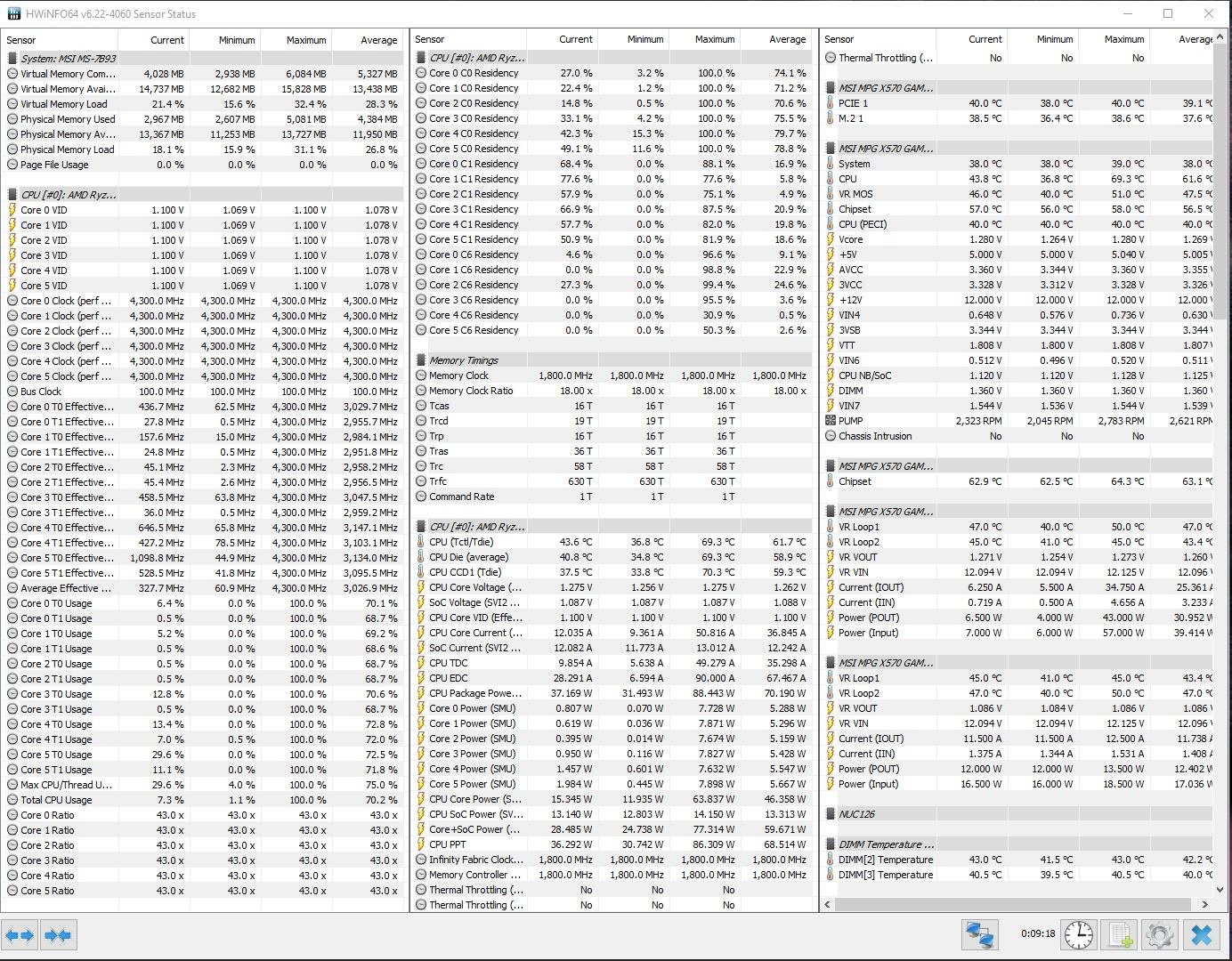The height and width of the screenshot is (961, 1232).
Task: Select the Infinity Fabric Clock row
Action: point(612,860)
